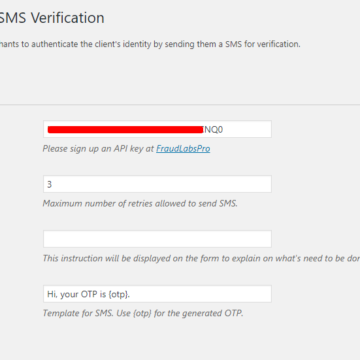
Task: Click the description about authenticating client's identity
Action: tap(150, 44)
